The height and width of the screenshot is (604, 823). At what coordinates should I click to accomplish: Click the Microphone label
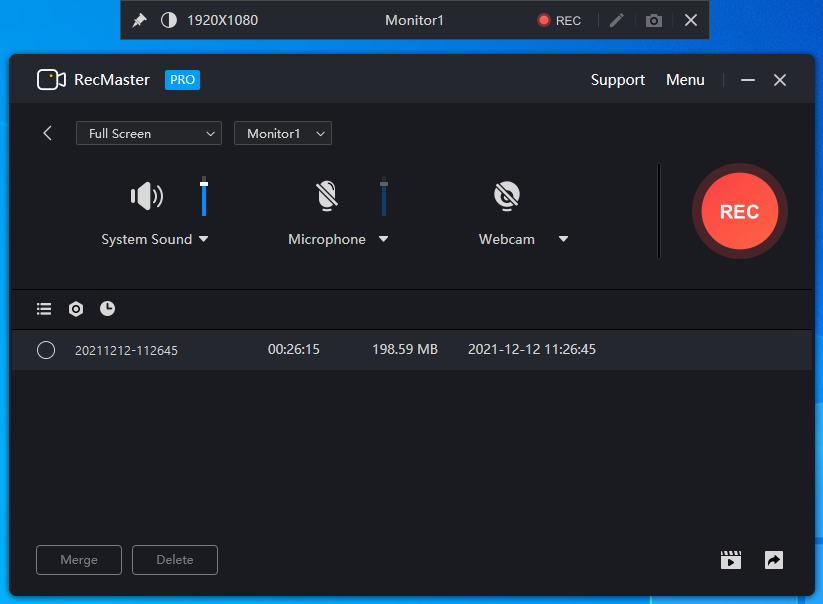326,239
